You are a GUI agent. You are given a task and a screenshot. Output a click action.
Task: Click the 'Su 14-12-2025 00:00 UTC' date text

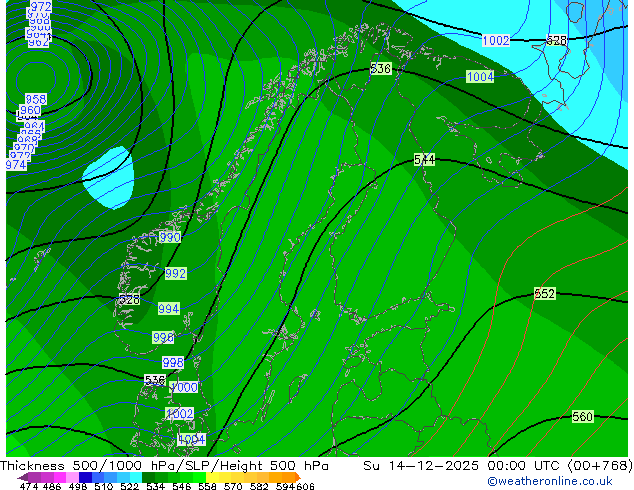click(x=463, y=466)
